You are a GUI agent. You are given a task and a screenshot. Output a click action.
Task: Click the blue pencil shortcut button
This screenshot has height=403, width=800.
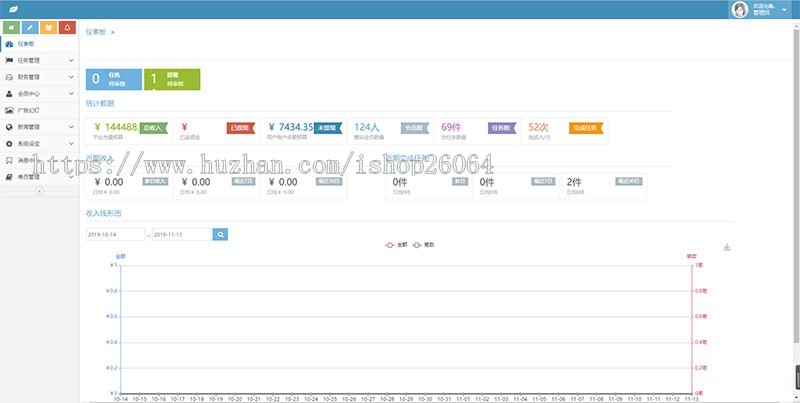30,28
